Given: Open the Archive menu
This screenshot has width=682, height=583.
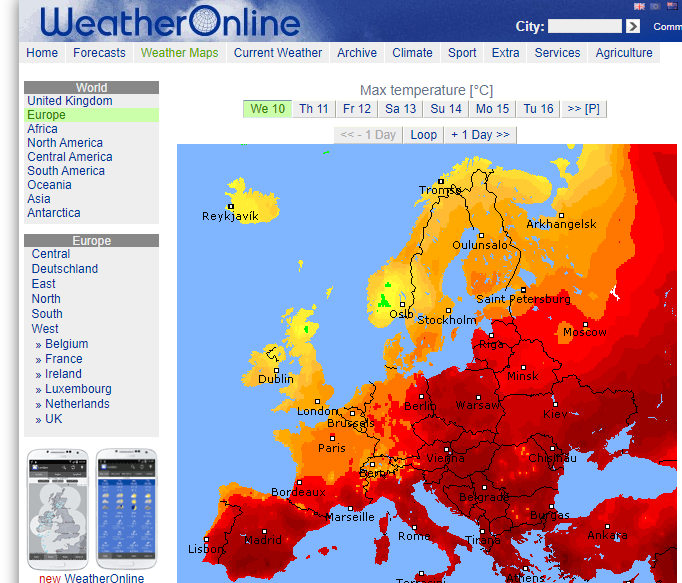Looking at the screenshot, I should (357, 53).
